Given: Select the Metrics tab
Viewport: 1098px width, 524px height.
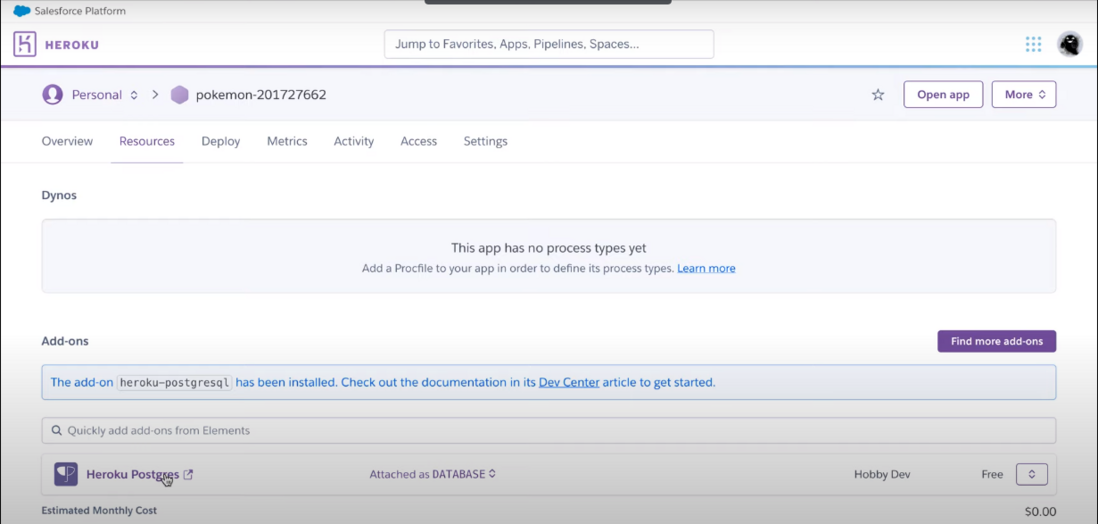Looking at the screenshot, I should [x=287, y=141].
